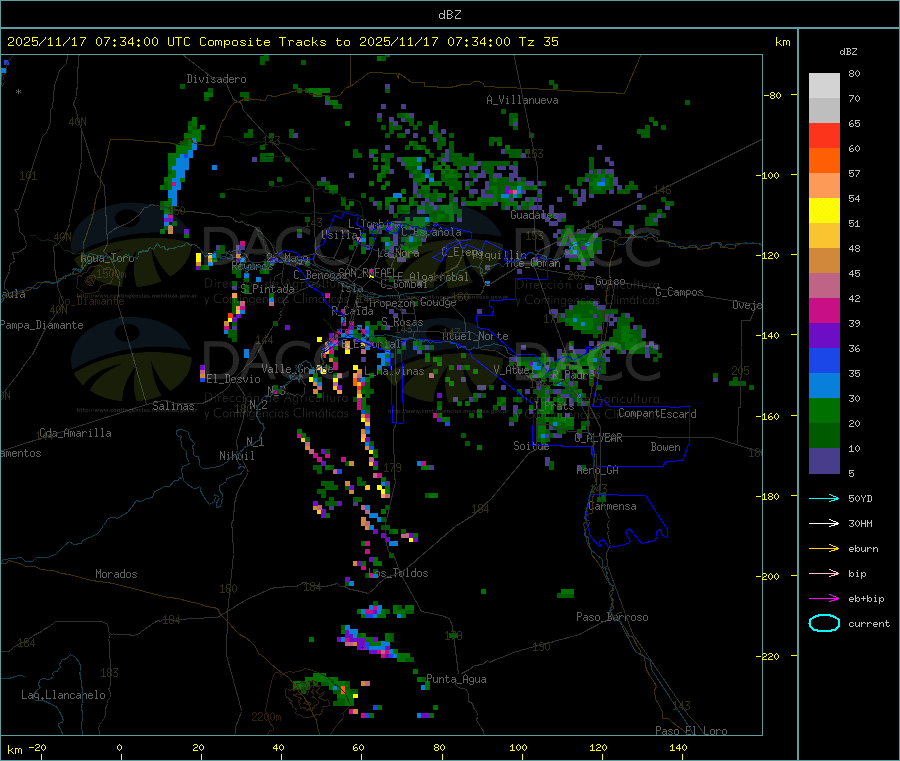Image resolution: width=900 pixels, height=761 pixels.
Task: Click the Pampa_Diamante place label
Action: (x=42, y=325)
